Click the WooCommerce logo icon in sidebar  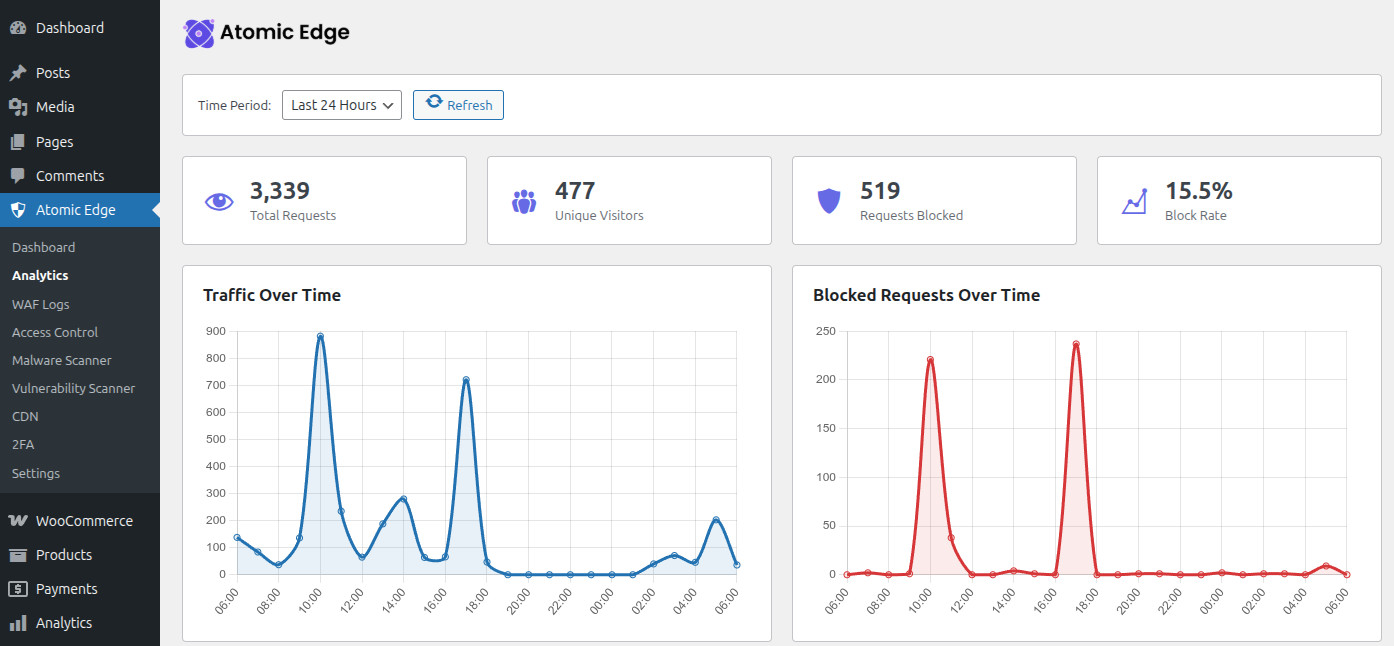[x=18, y=520]
